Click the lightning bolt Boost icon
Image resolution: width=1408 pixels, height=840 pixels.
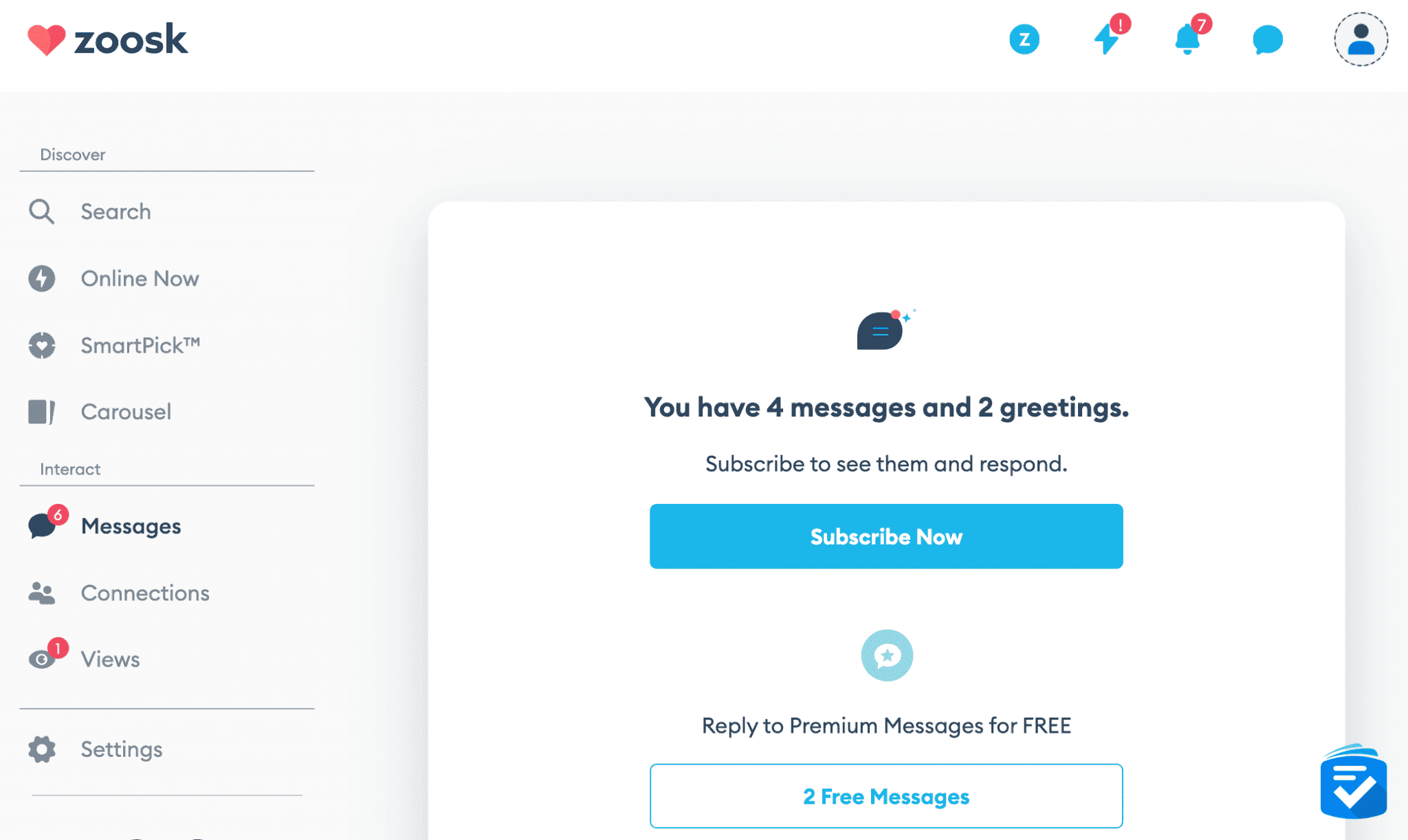click(1107, 39)
